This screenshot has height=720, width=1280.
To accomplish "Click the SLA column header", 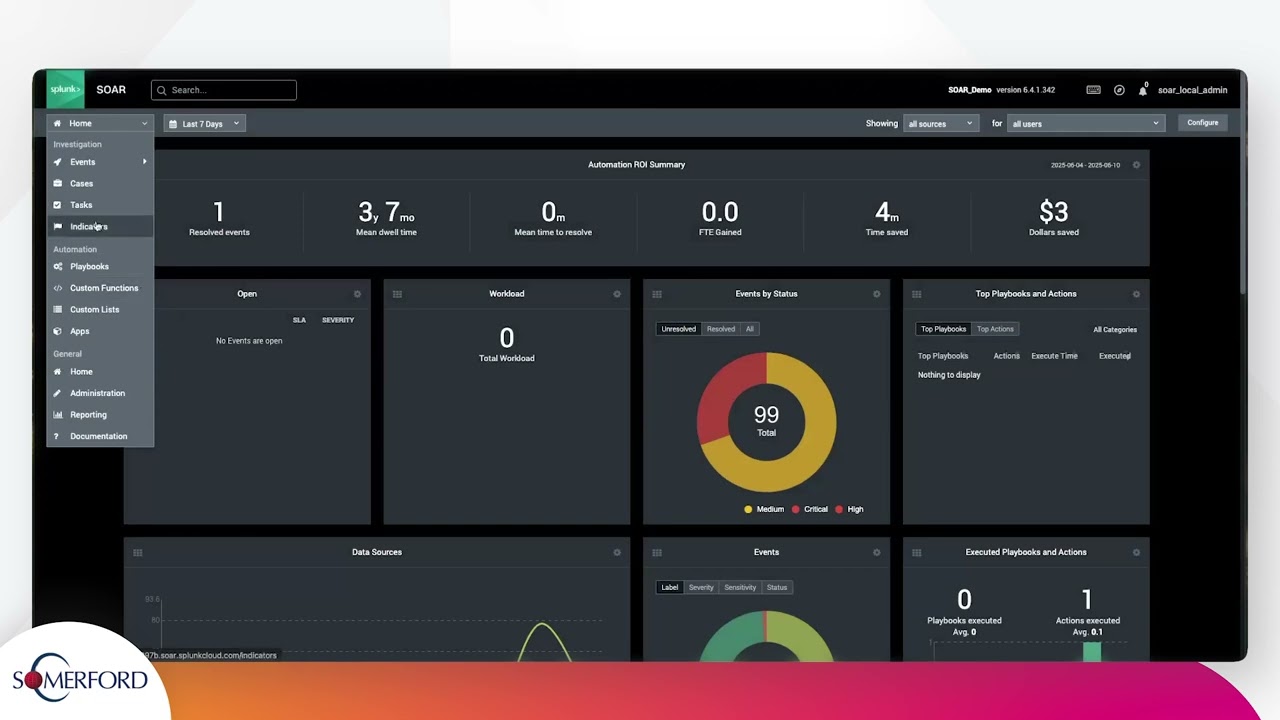I will [299, 320].
